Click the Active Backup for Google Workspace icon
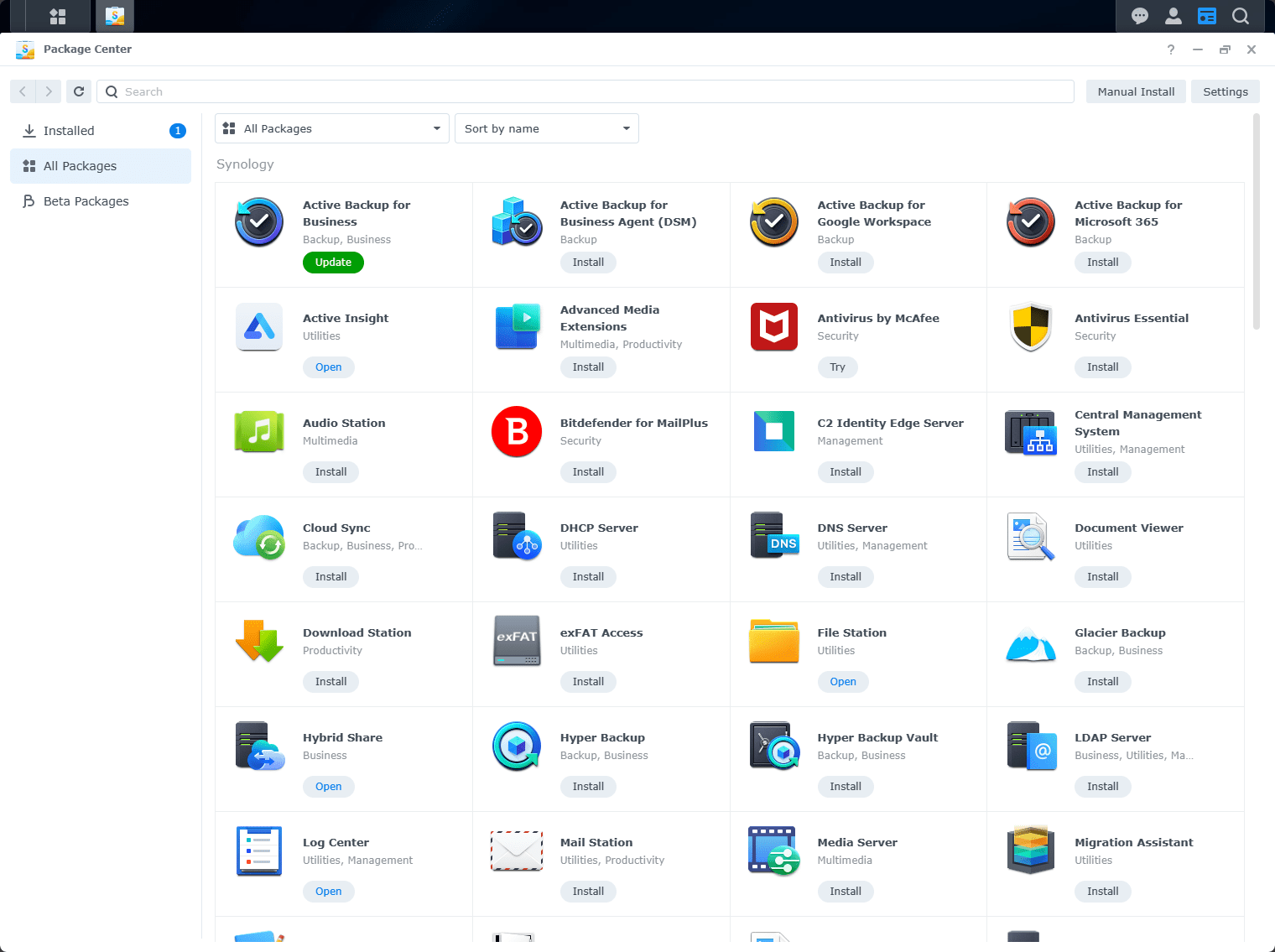 click(x=774, y=222)
